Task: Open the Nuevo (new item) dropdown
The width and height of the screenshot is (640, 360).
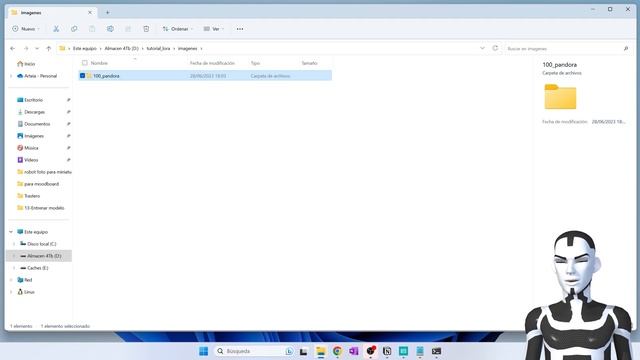Action: [26, 29]
